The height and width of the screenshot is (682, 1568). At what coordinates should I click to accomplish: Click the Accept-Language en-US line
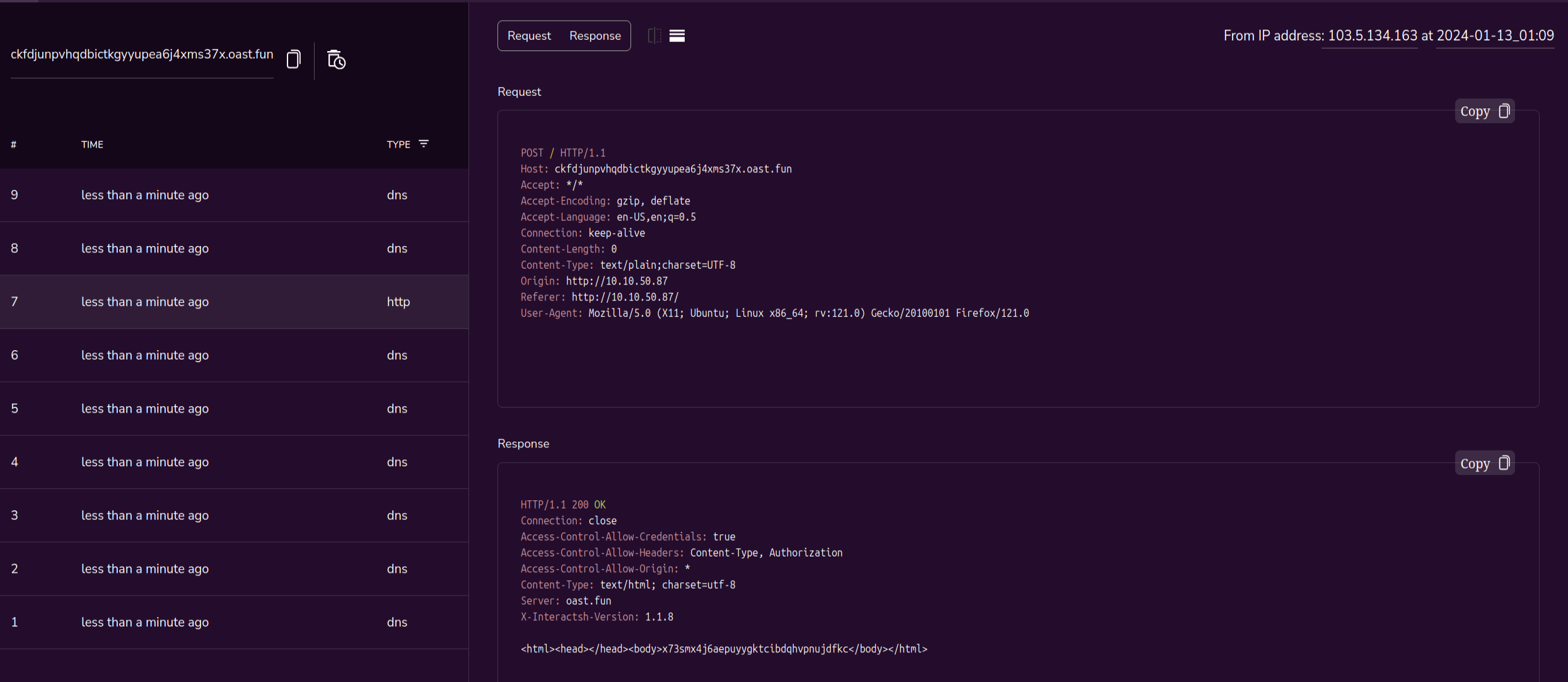point(608,217)
